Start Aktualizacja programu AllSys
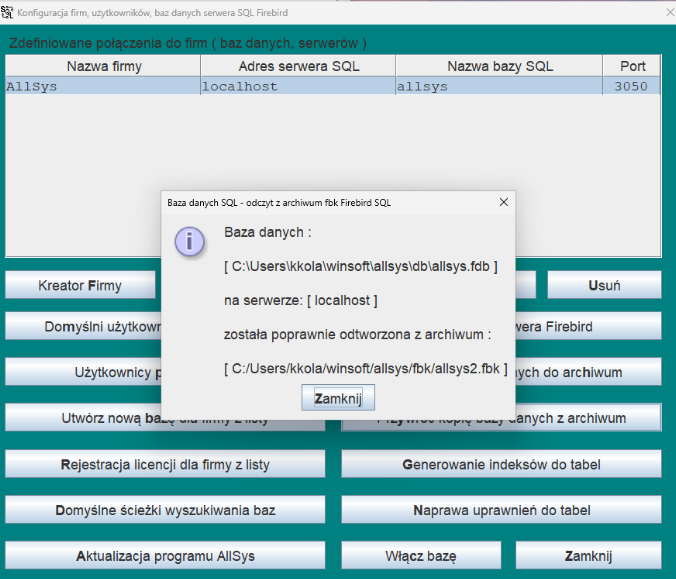676x579 pixels. point(165,556)
